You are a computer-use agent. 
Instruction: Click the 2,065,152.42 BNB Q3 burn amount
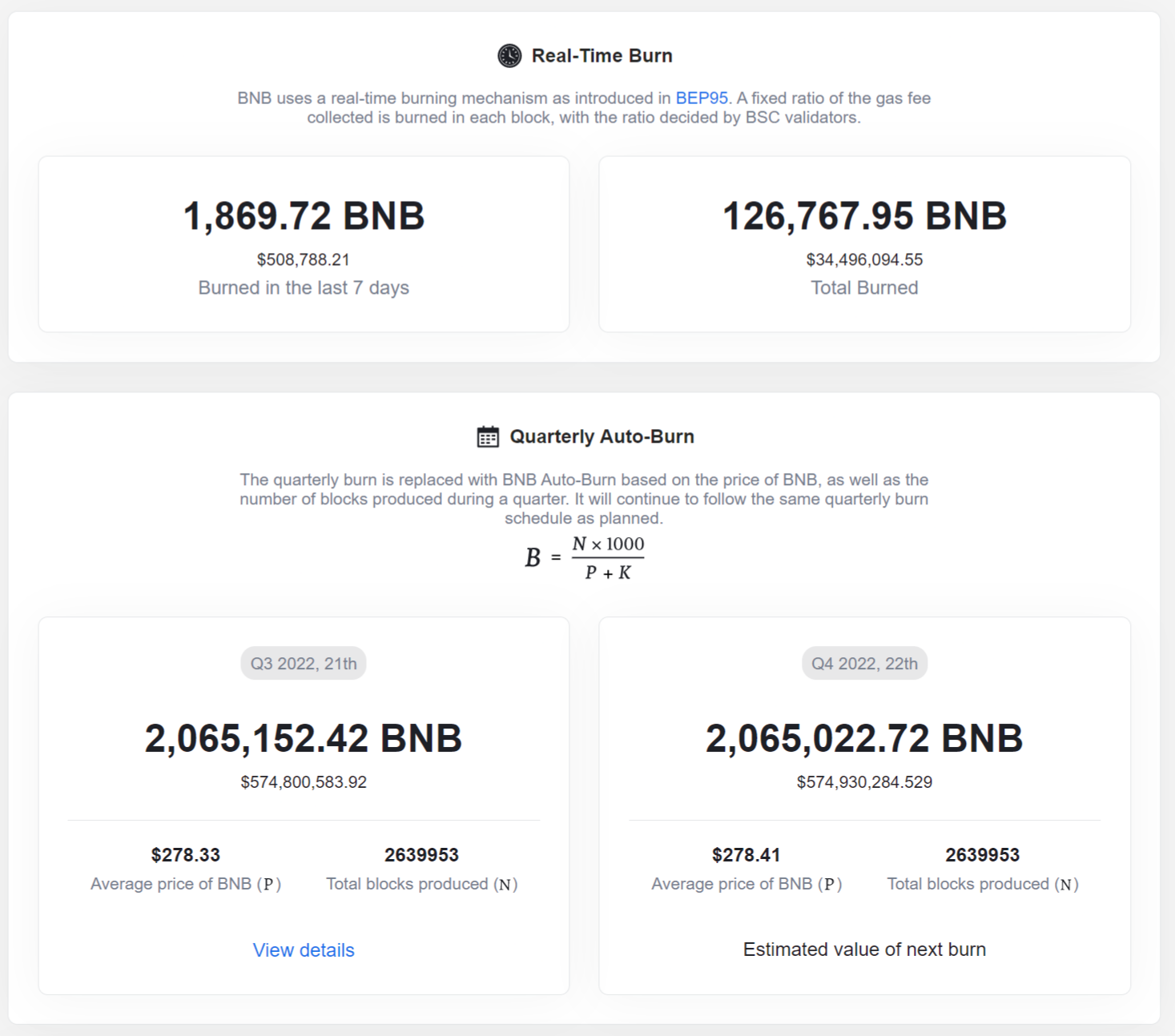pos(304,738)
